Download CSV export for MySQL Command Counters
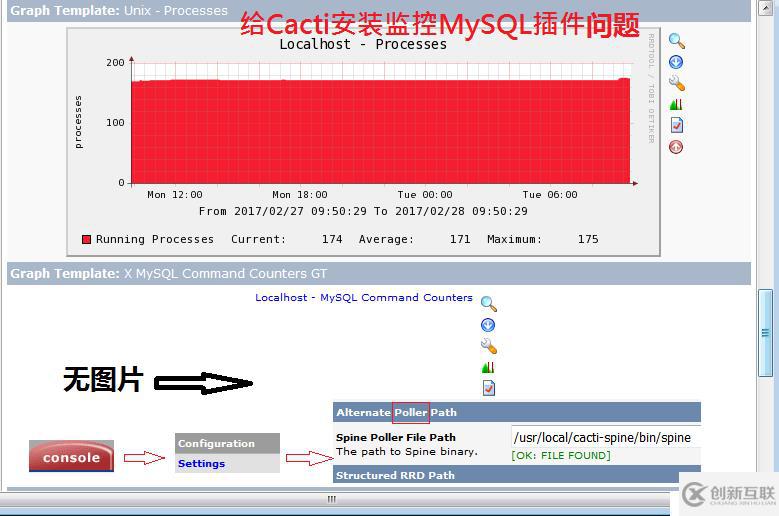 click(x=488, y=325)
